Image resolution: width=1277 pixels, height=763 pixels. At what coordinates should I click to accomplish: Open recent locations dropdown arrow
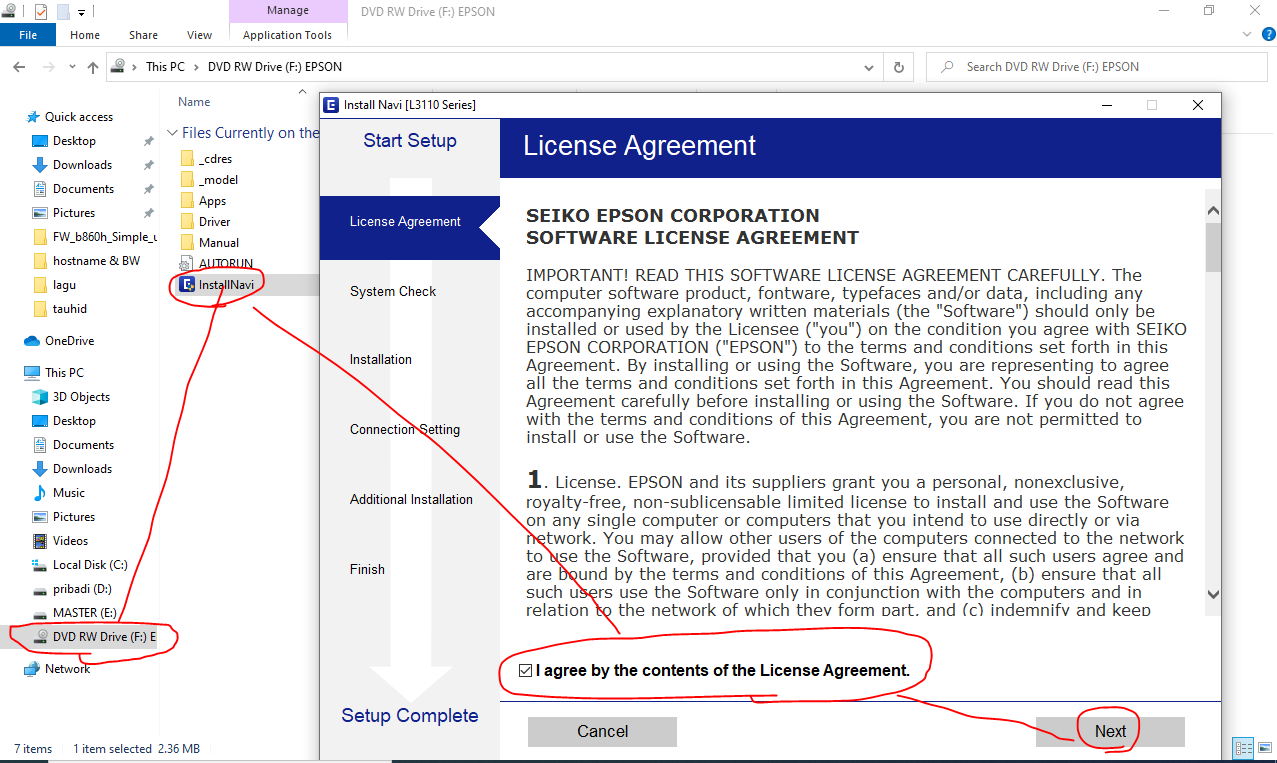[72, 68]
